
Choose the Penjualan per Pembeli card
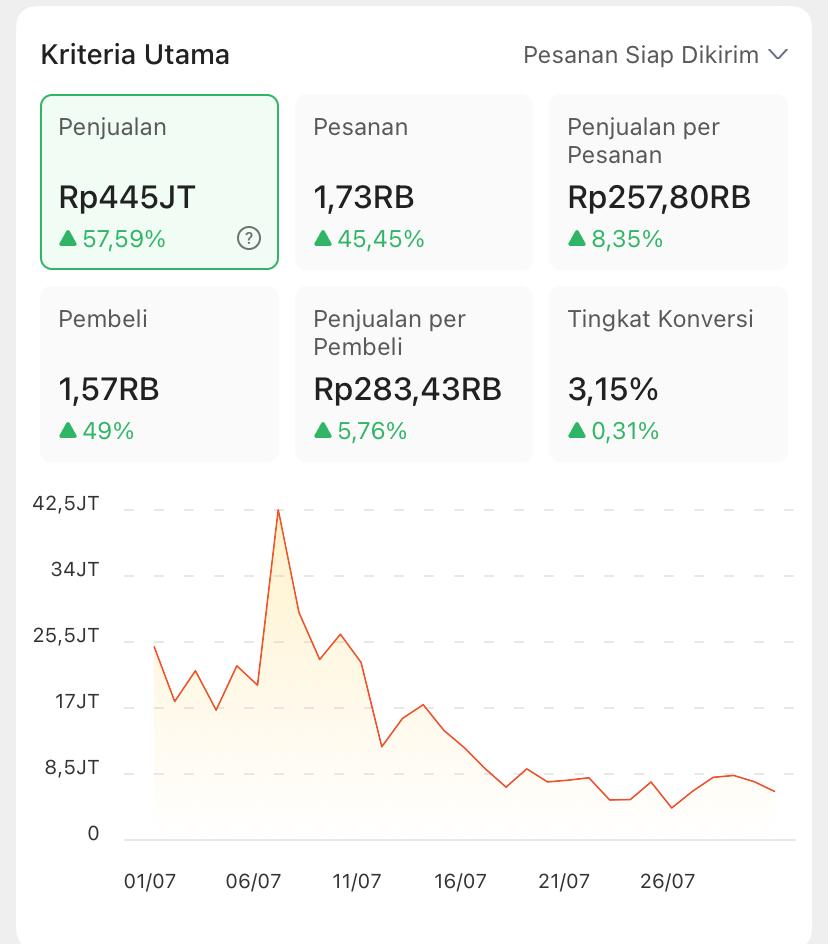click(x=414, y=374)
